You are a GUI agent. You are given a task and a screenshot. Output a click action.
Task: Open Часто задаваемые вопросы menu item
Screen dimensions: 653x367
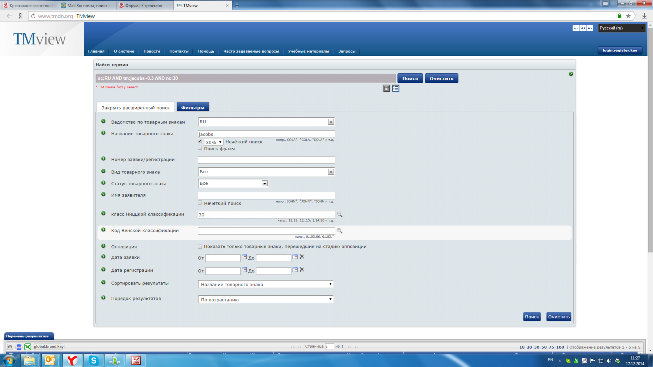pyautogui.click(x=251, y=51)
